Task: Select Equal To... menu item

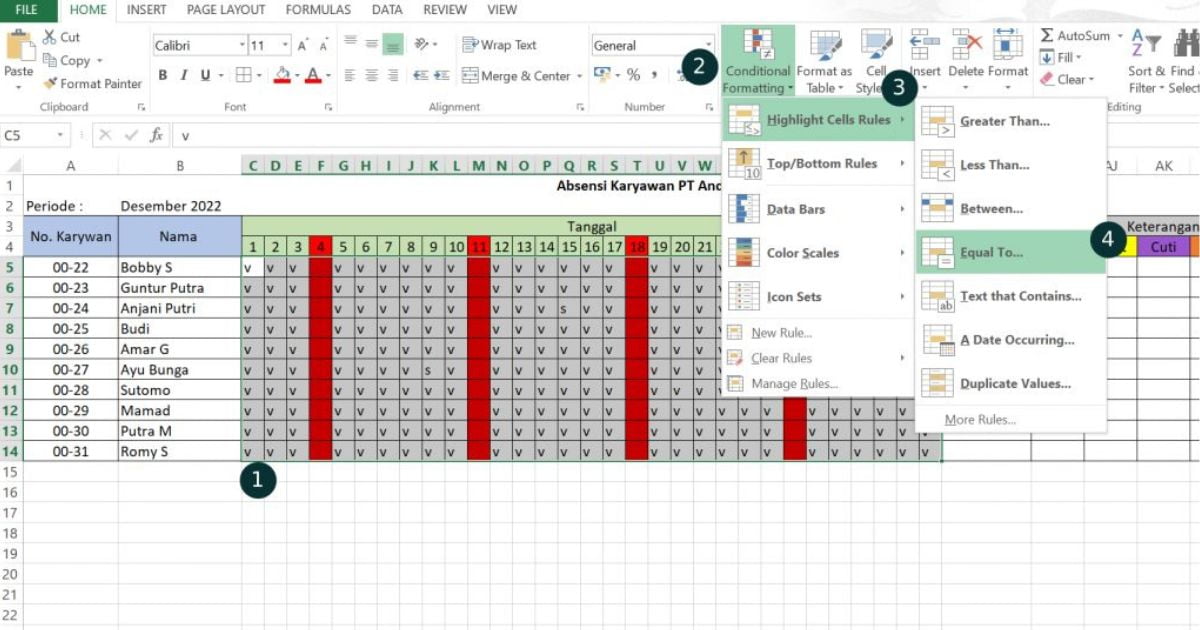Action: [x=1010, y=253]
